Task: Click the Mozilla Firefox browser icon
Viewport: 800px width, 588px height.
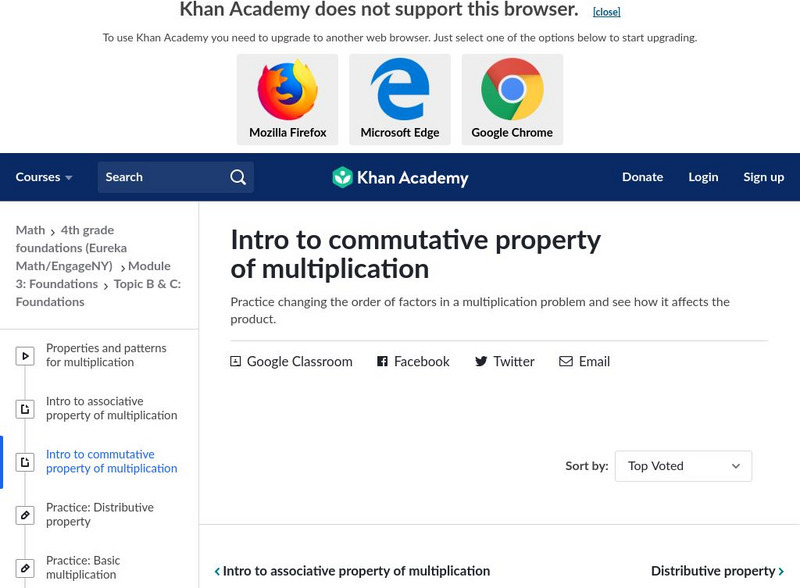Action: tap(287, 90)
